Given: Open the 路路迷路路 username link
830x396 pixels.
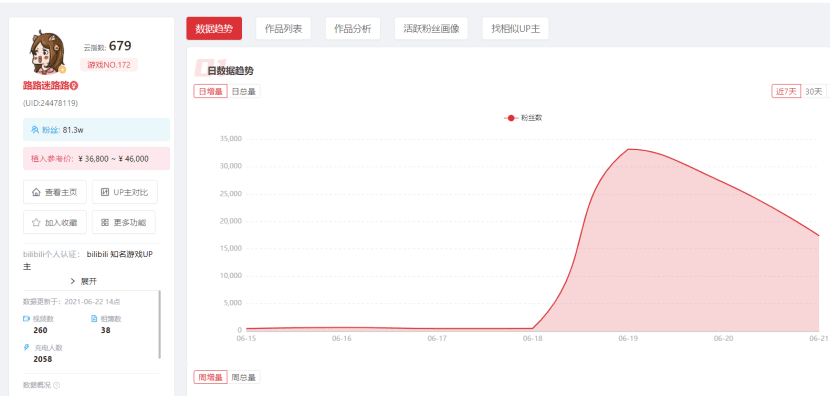Looking at the screenshot, I should (47, 85).
